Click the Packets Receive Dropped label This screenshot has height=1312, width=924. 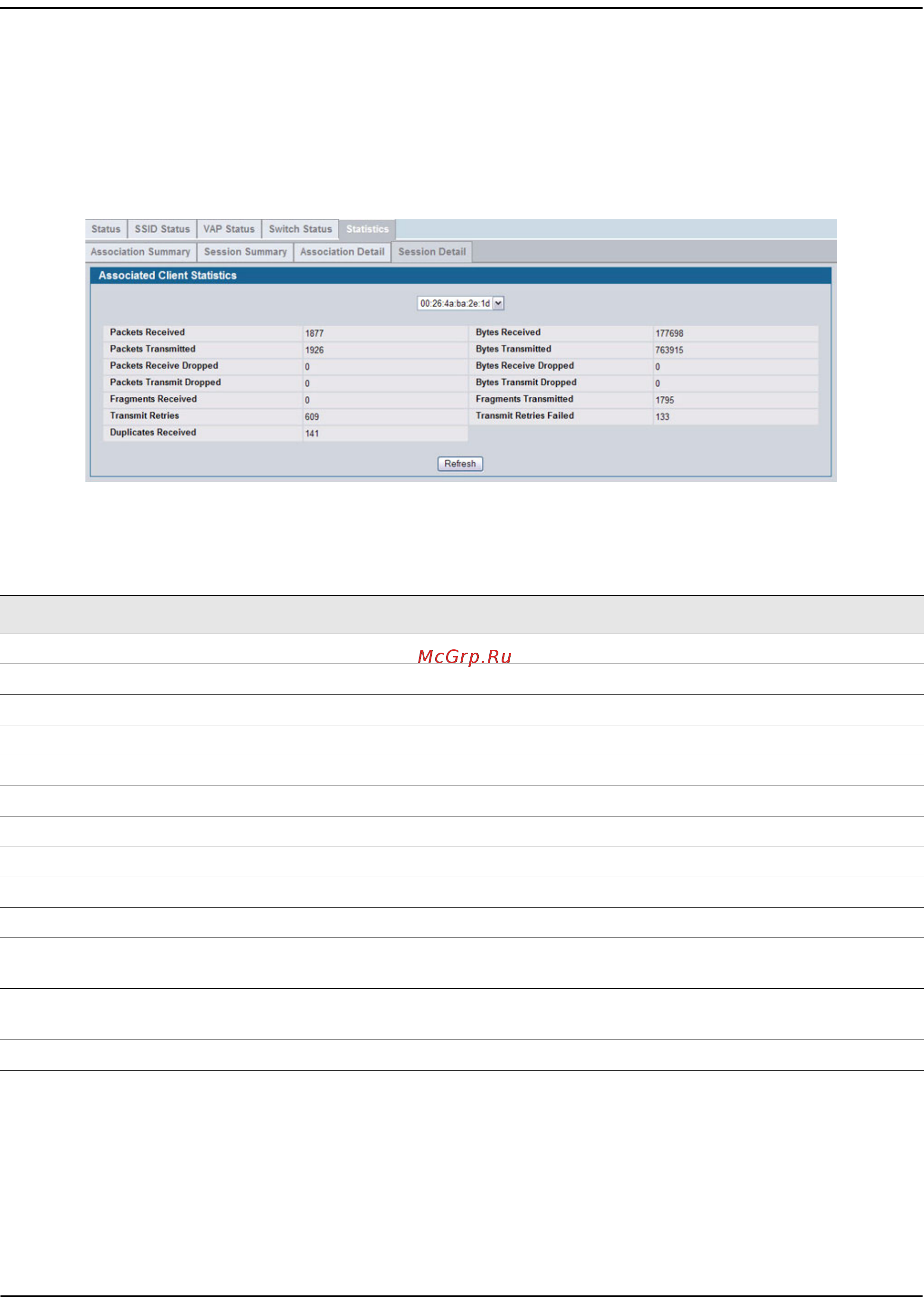[164, 365]
